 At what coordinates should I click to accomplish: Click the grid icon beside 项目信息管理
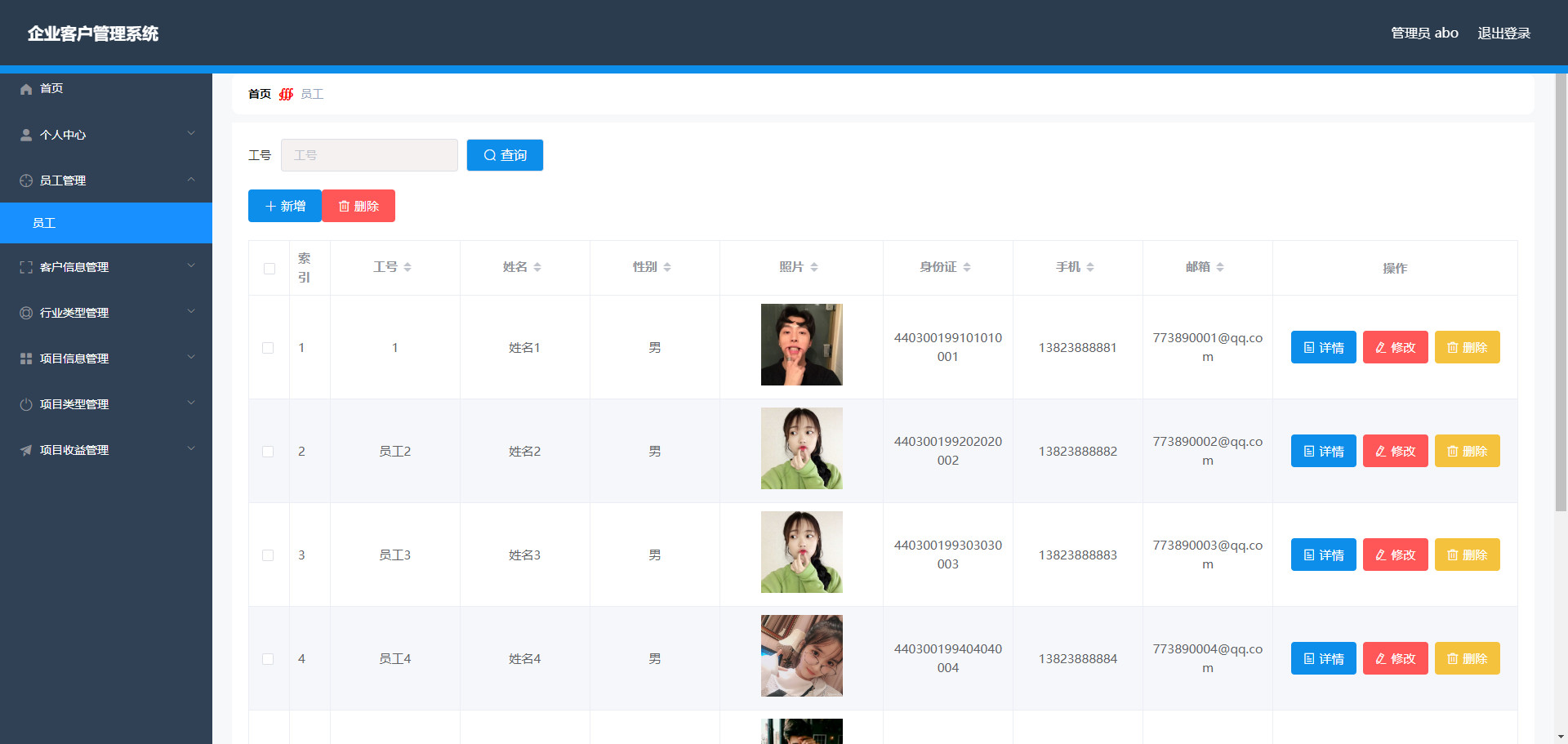click(x=26, y=359)
